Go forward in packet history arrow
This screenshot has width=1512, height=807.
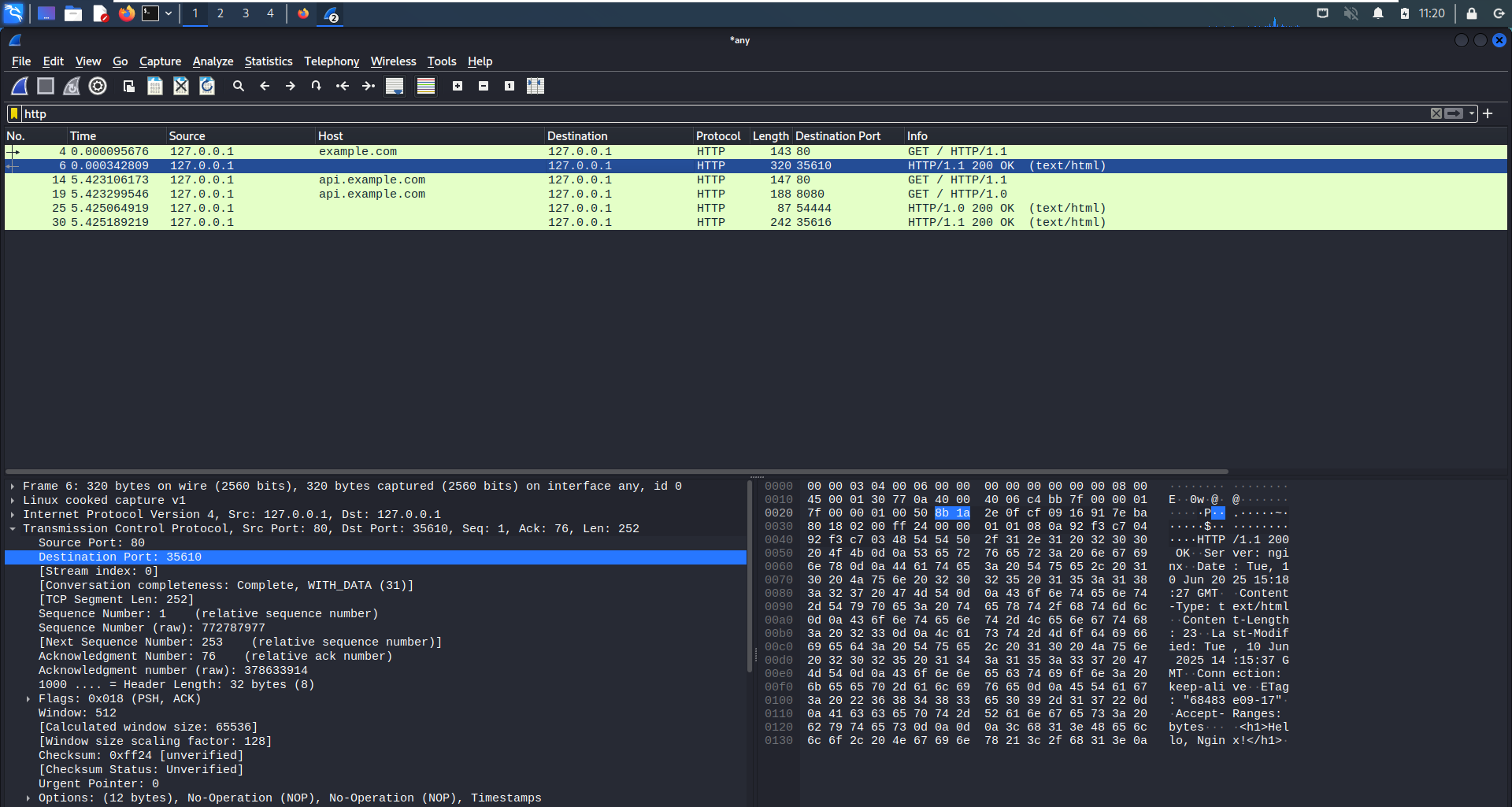point(291,86)
